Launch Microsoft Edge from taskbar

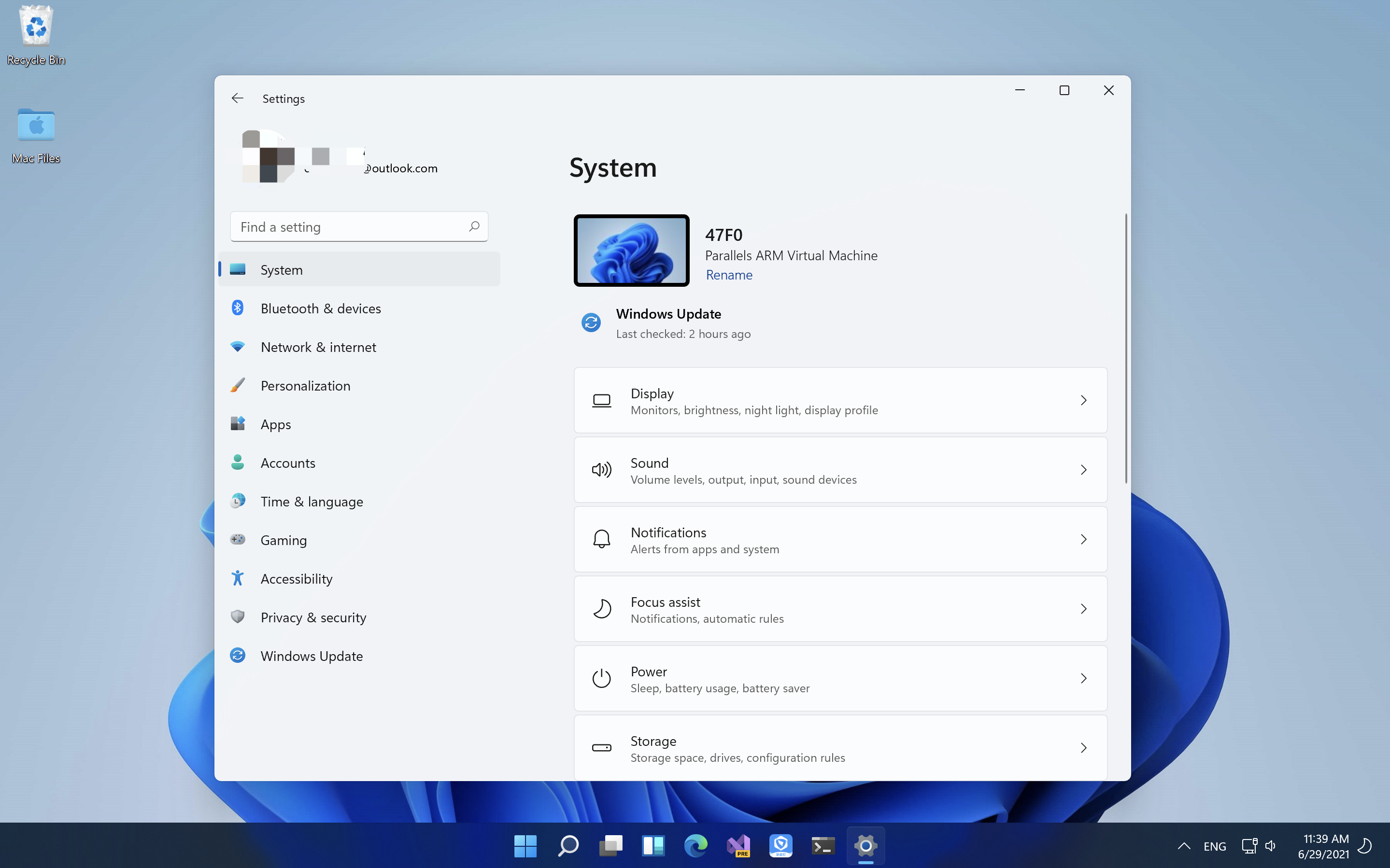pos(695,846)
